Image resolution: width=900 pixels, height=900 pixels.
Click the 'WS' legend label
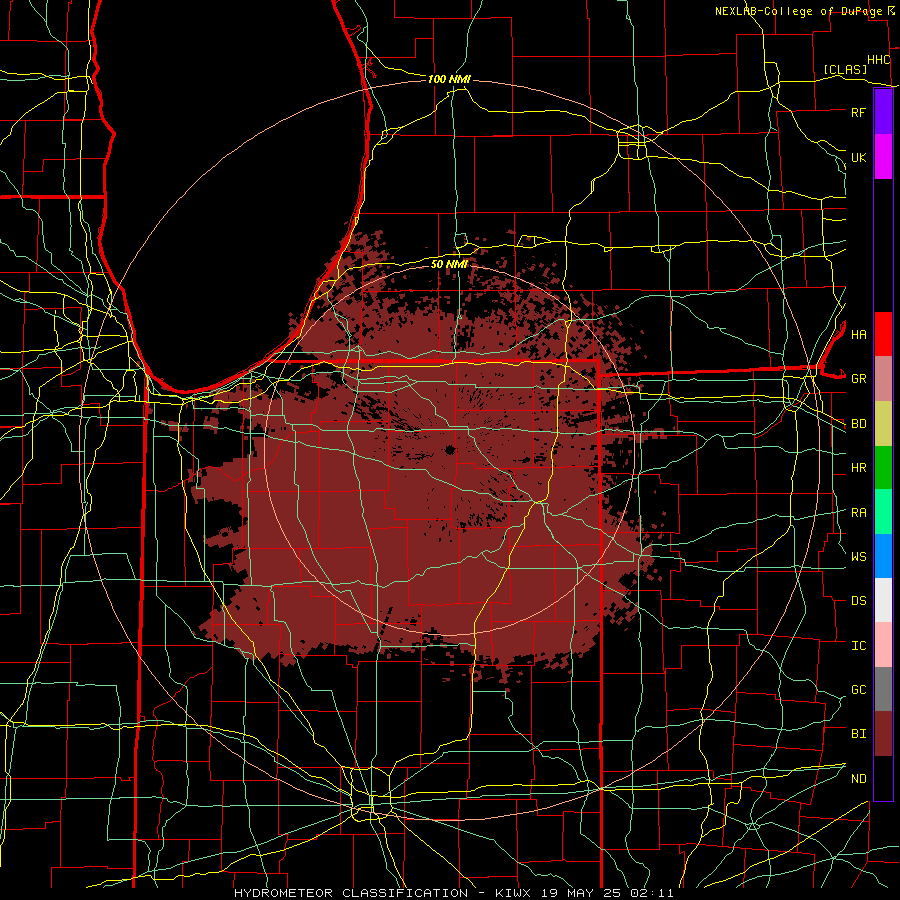click(x=858, y=557)
